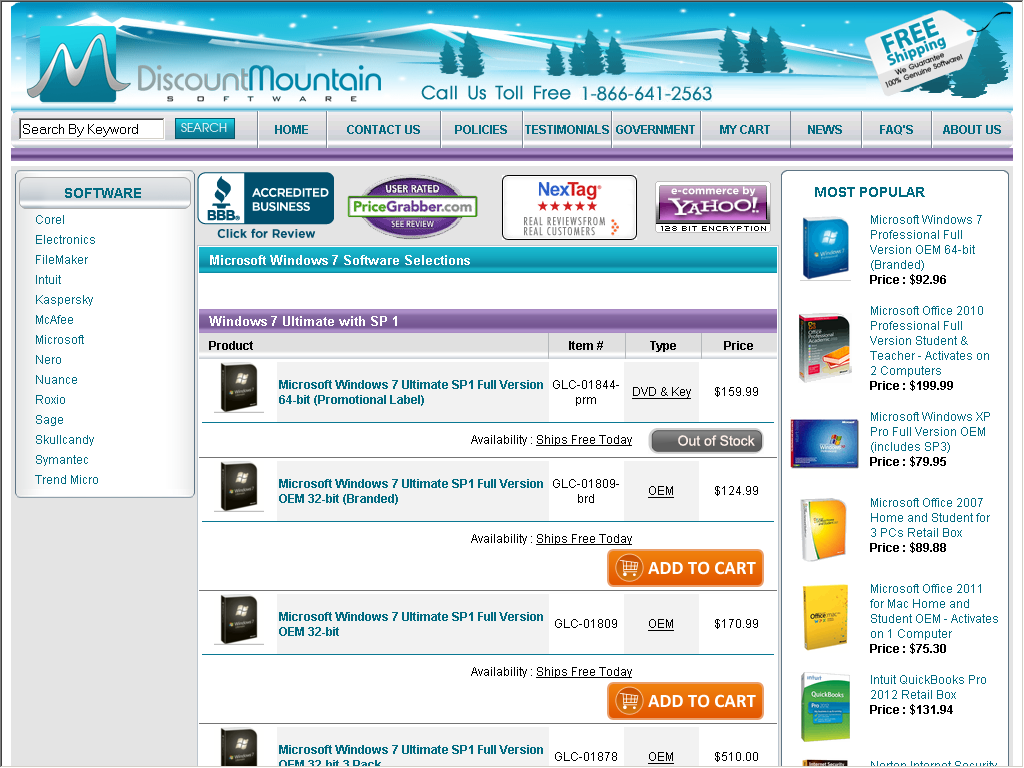Add item GLC-01809 OEM 32-bit to cart

pyautogui.click(x=685, y=701)
